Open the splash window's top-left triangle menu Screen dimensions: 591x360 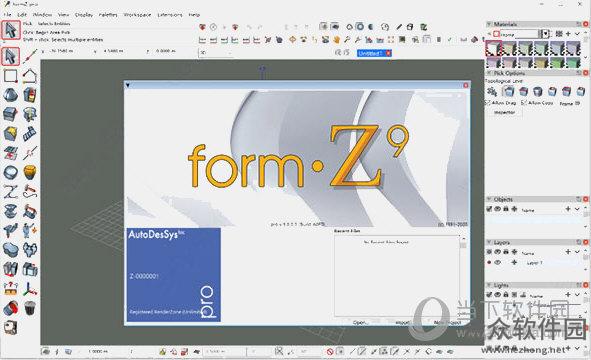128,85
